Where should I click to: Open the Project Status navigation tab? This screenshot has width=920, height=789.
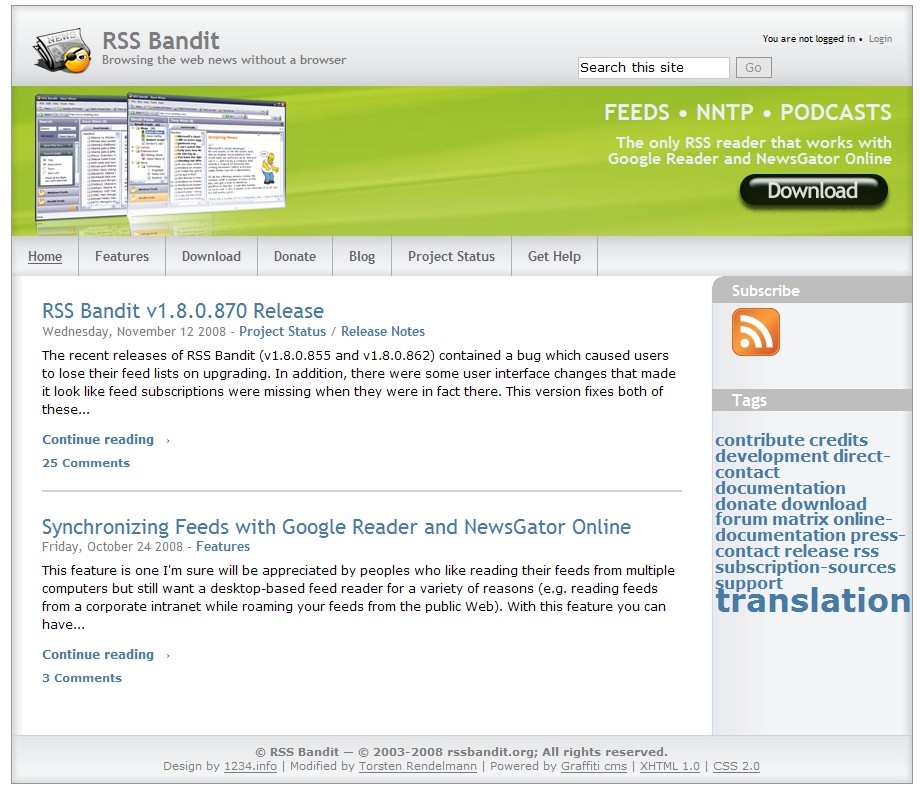(x=451, y=256)
